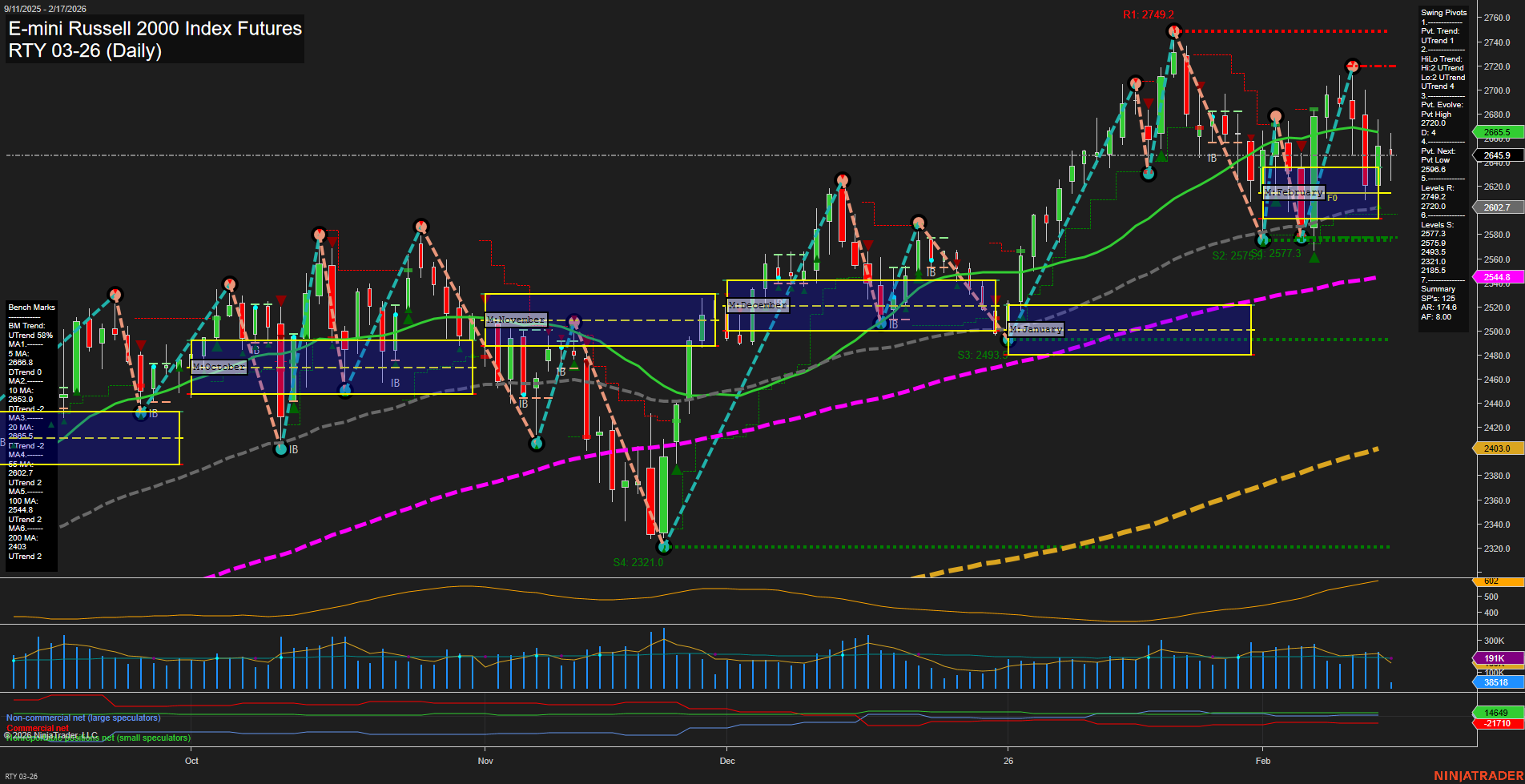Click the Bench Marks panel heading

pyautogui.click(x=32, y=308)
